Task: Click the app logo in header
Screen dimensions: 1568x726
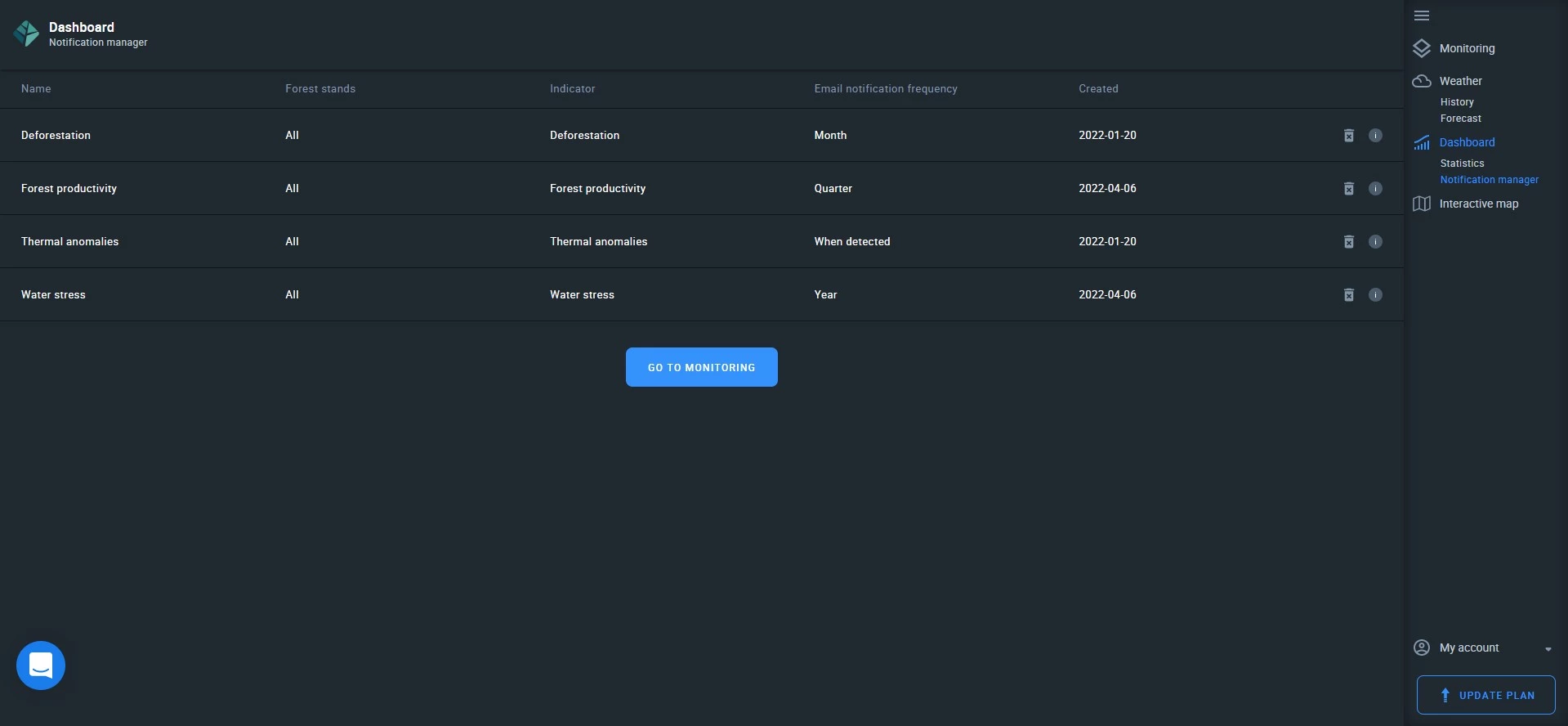Action: [26, 34]
